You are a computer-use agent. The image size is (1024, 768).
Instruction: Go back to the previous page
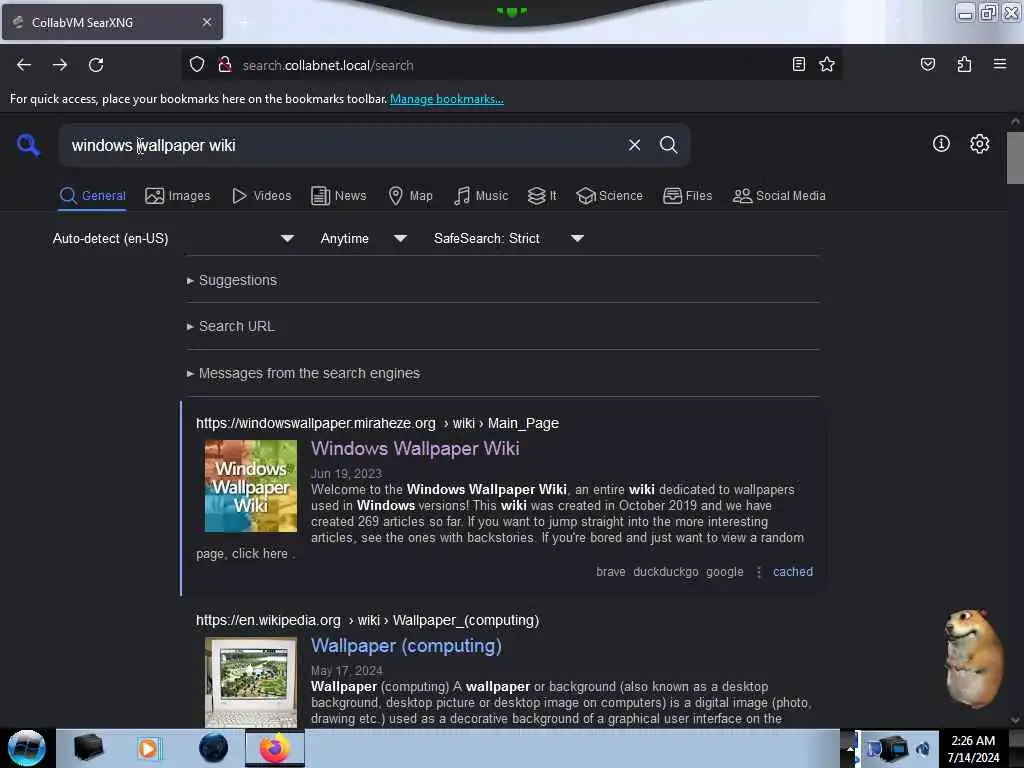[24, 65]
